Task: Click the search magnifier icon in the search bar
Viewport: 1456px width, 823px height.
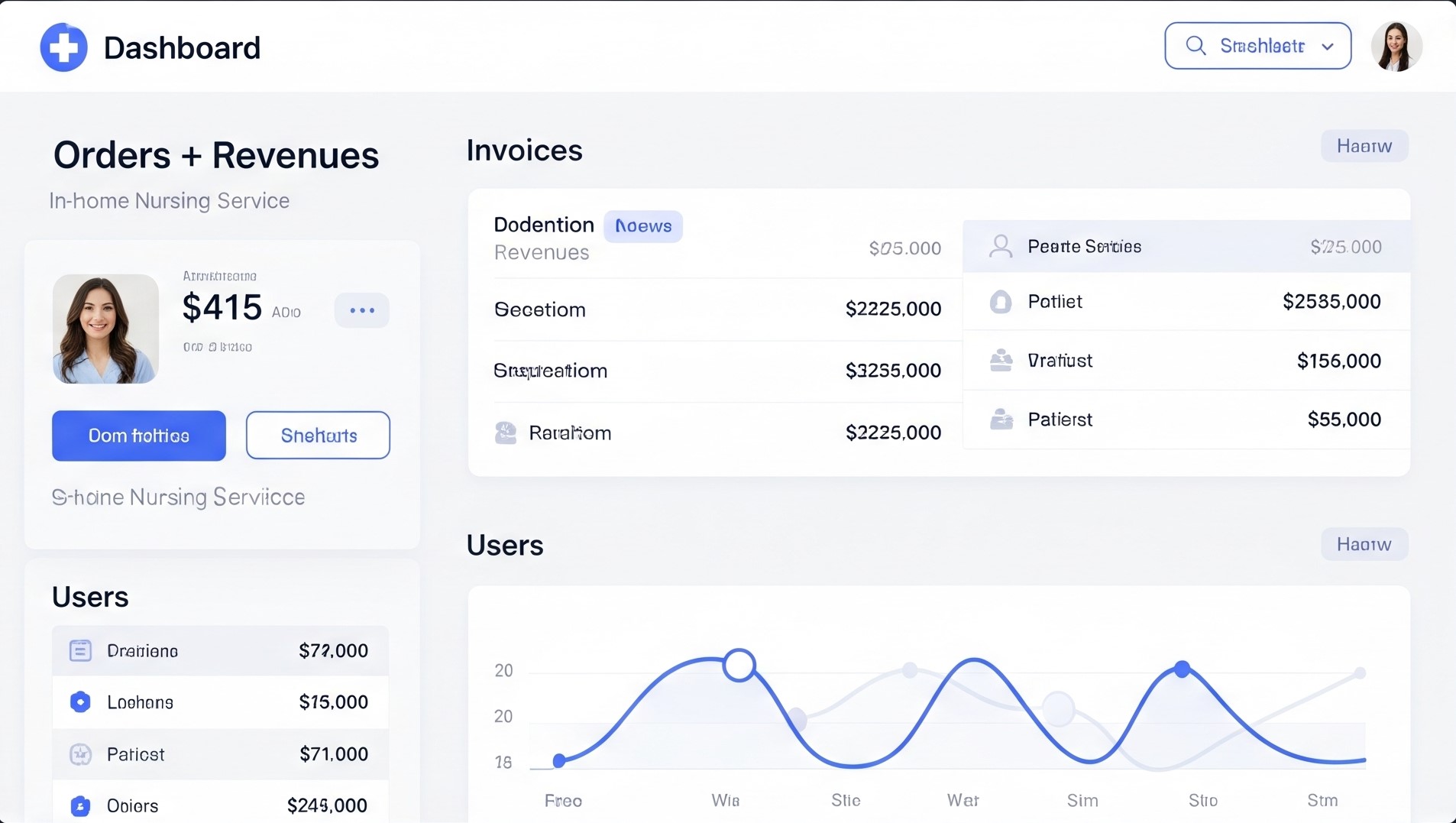Action: click(x=1196, y=46)
